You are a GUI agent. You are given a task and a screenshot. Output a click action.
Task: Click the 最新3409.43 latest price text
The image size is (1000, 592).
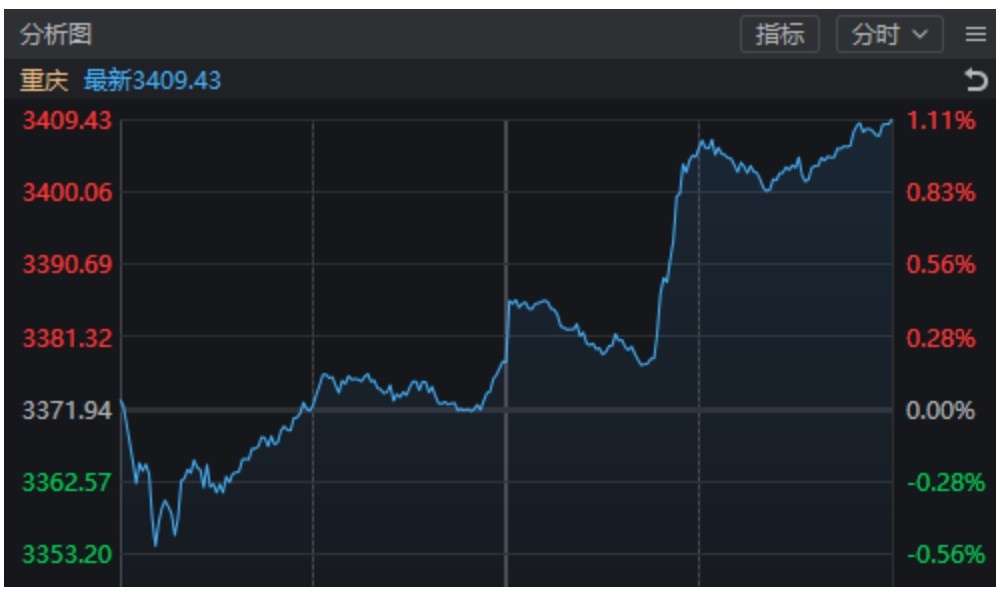pyautogui.click(x=152, y=80)
